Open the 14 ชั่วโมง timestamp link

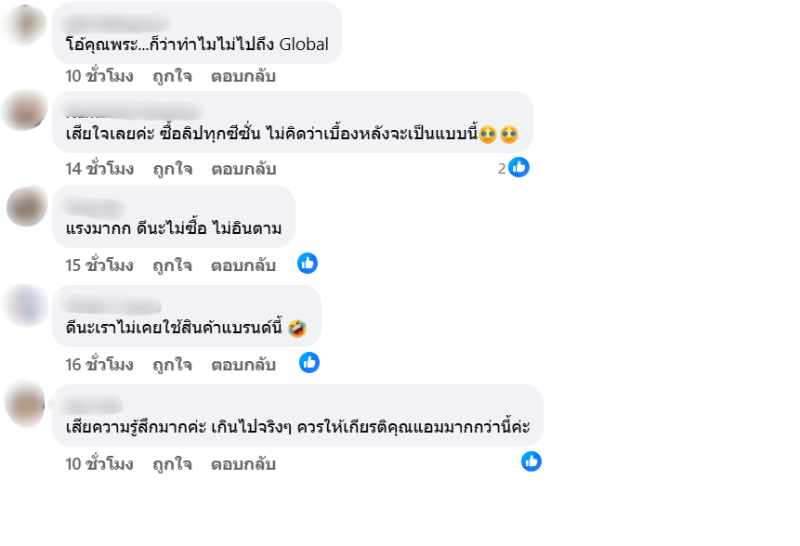[99, 169]
